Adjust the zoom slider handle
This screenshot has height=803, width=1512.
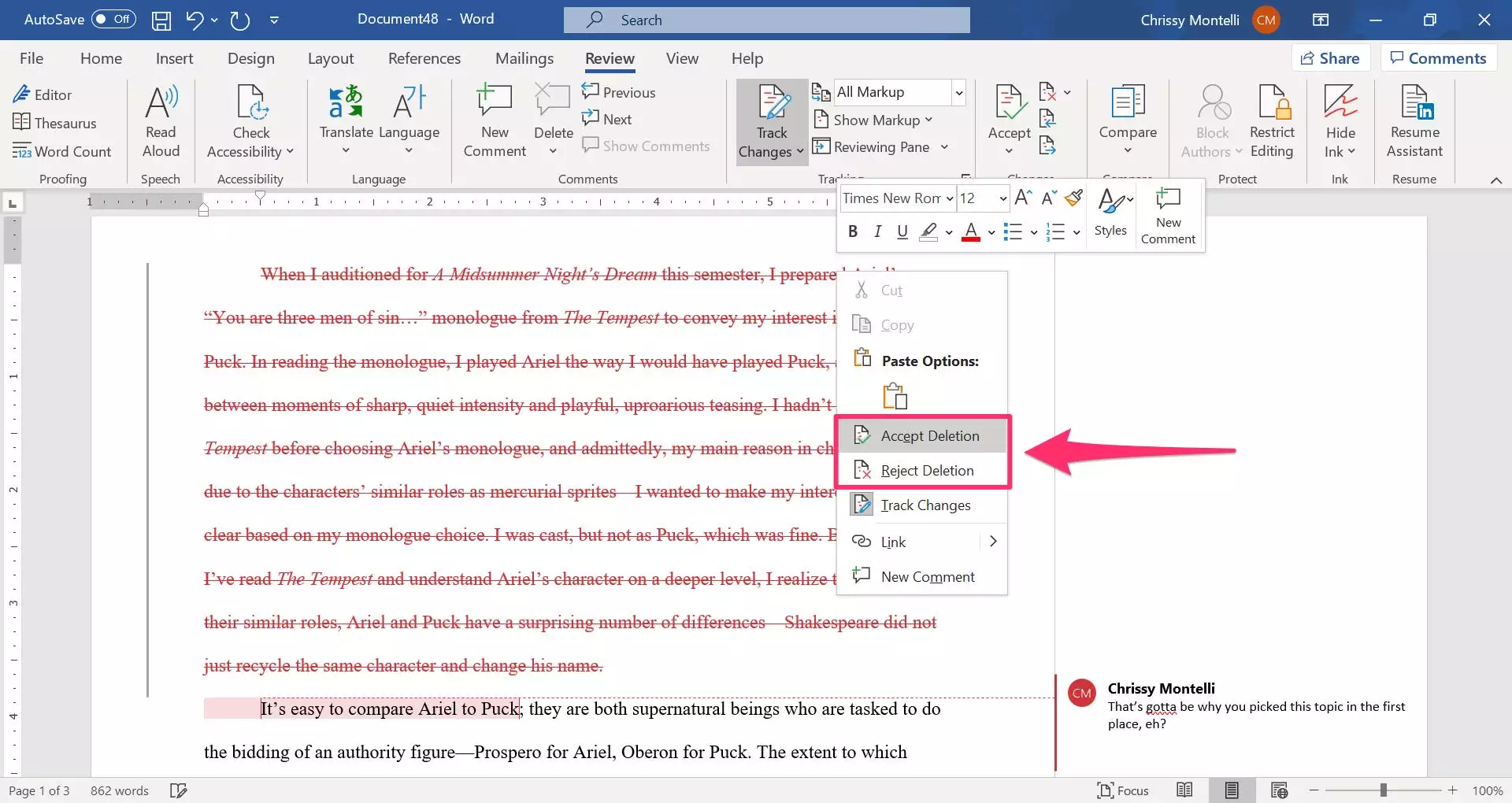[1383, 790]
